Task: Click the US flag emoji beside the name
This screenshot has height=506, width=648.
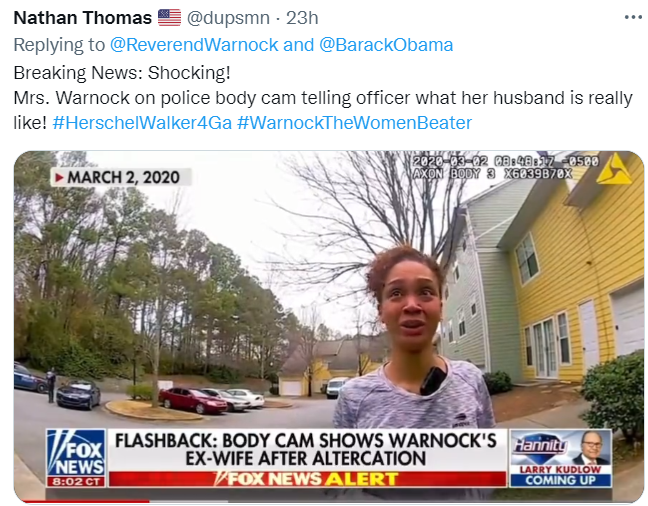Action: (x=169, y=17)
